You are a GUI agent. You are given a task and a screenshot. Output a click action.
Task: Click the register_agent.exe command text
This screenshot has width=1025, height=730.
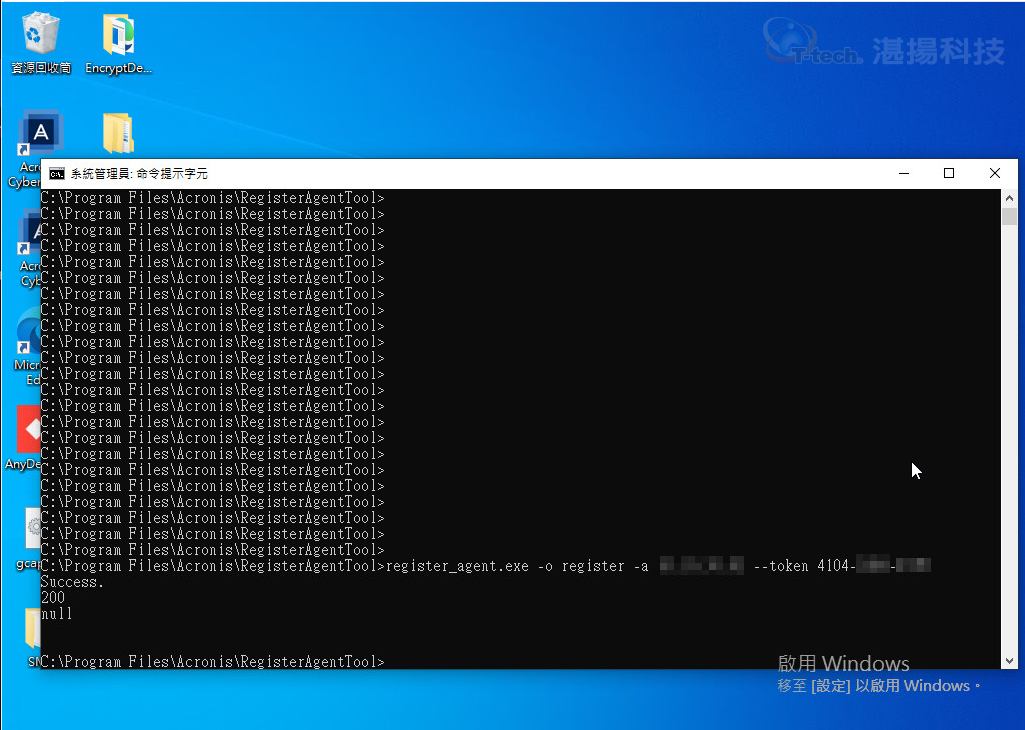click(x=457, y=566)
